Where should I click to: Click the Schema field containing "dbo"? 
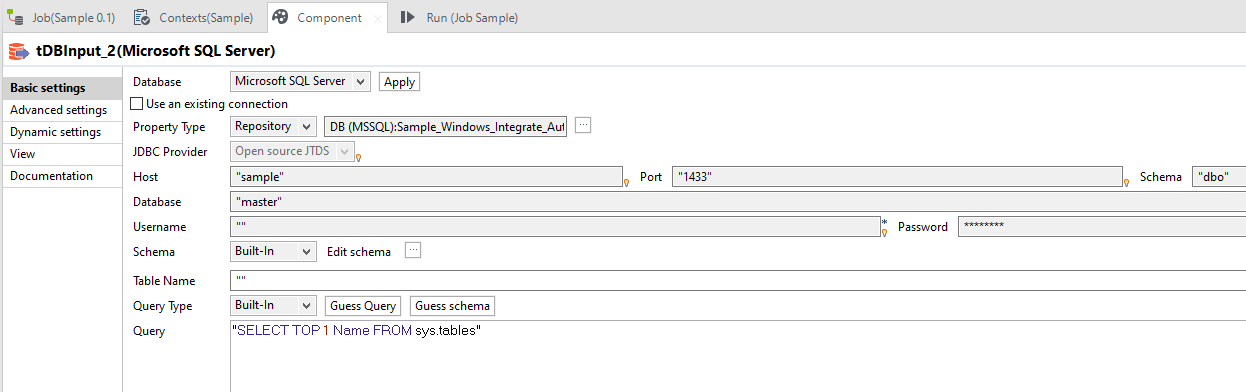pos(1219,177)
